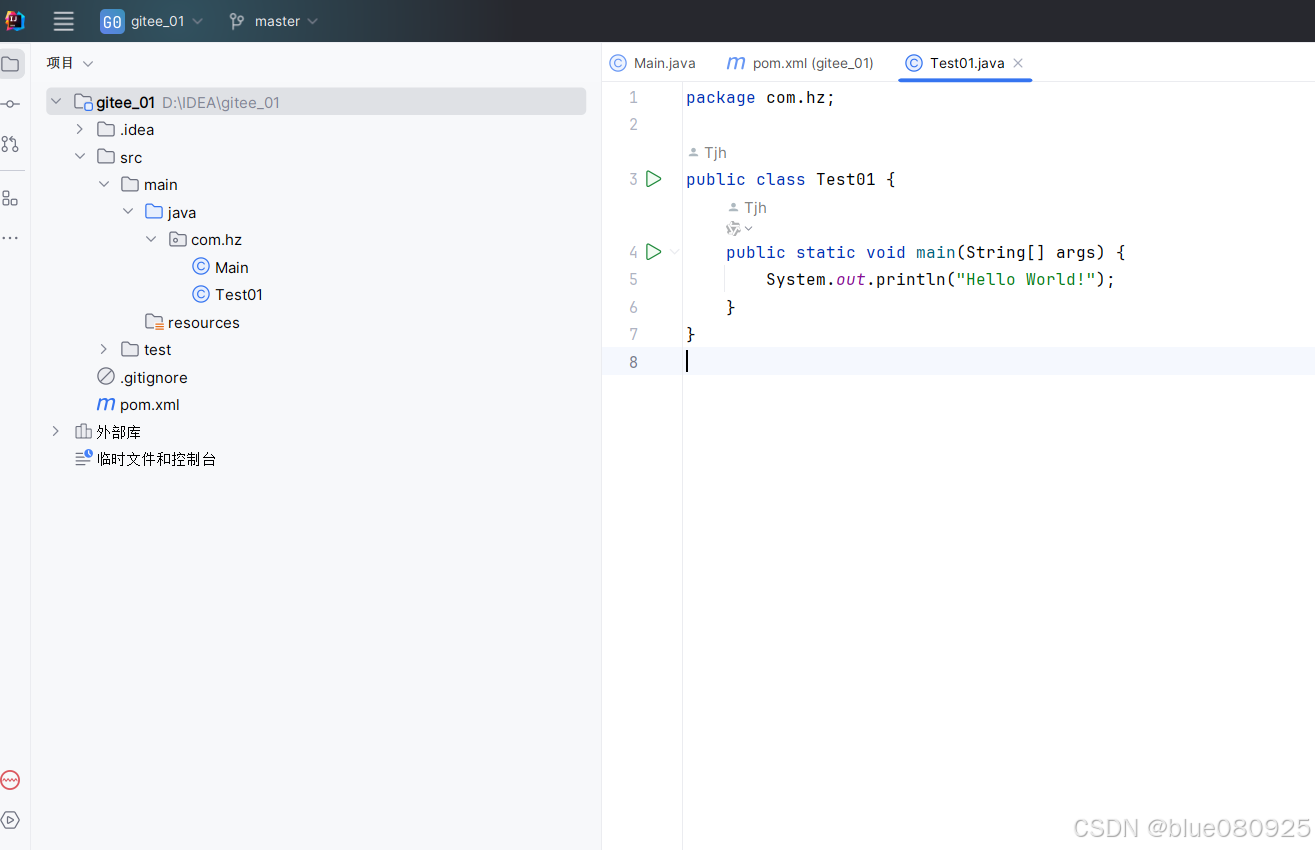Switch to pom.xml (gitee_01) tab
The width and height of the screenshot is (1315, 850).
click(800, 63)
